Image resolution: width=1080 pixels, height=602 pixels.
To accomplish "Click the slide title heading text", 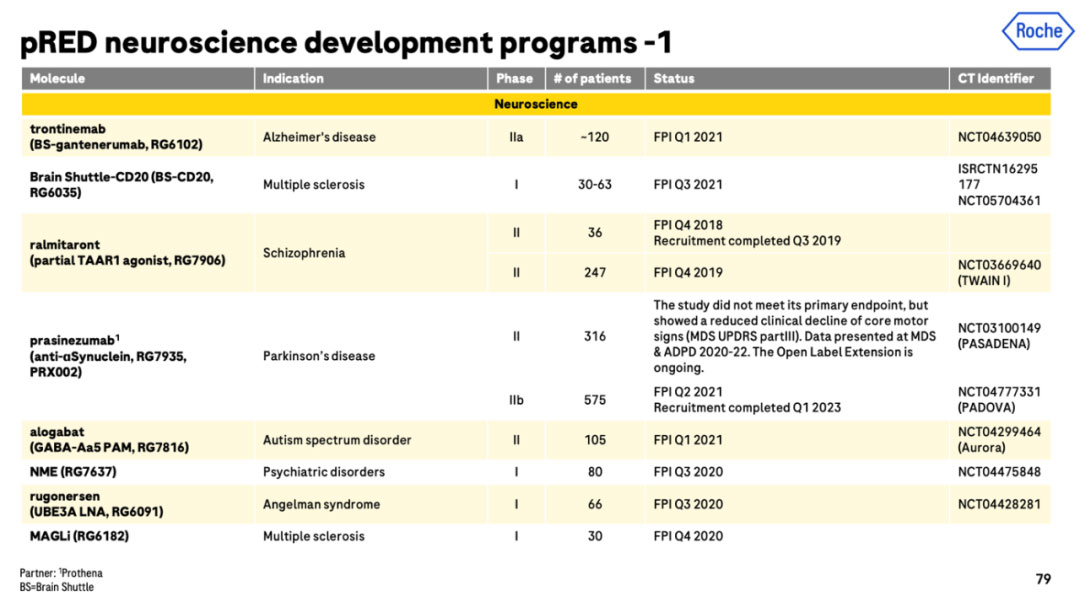I will pos(346,43).
